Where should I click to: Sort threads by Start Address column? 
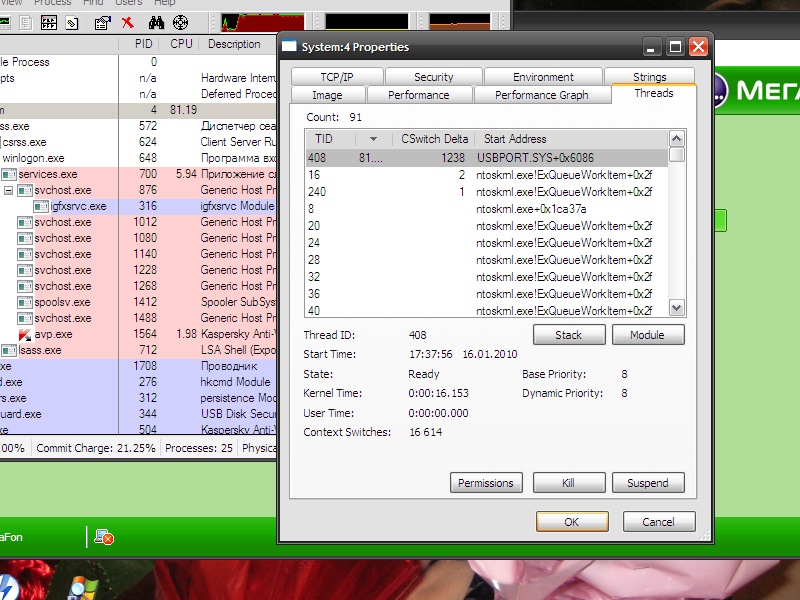coord(571,139)
